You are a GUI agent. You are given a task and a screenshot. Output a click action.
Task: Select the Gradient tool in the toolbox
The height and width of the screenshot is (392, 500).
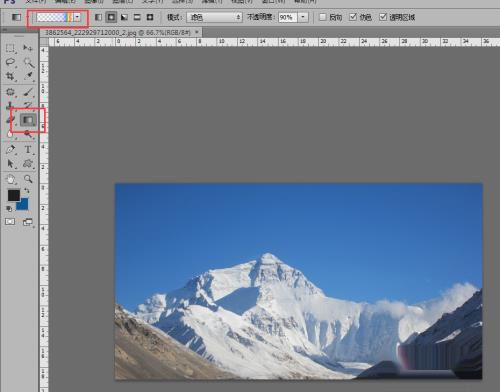click(x=28, y=120)
